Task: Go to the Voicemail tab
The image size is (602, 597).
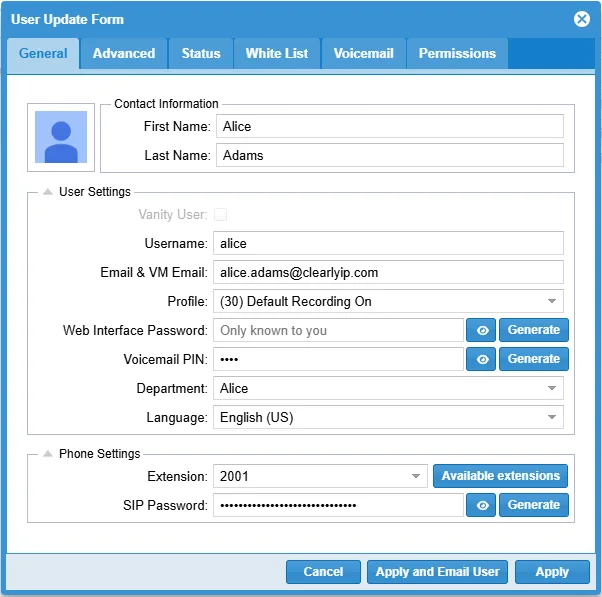Action: pyautogui.click(x=364, y=53)
